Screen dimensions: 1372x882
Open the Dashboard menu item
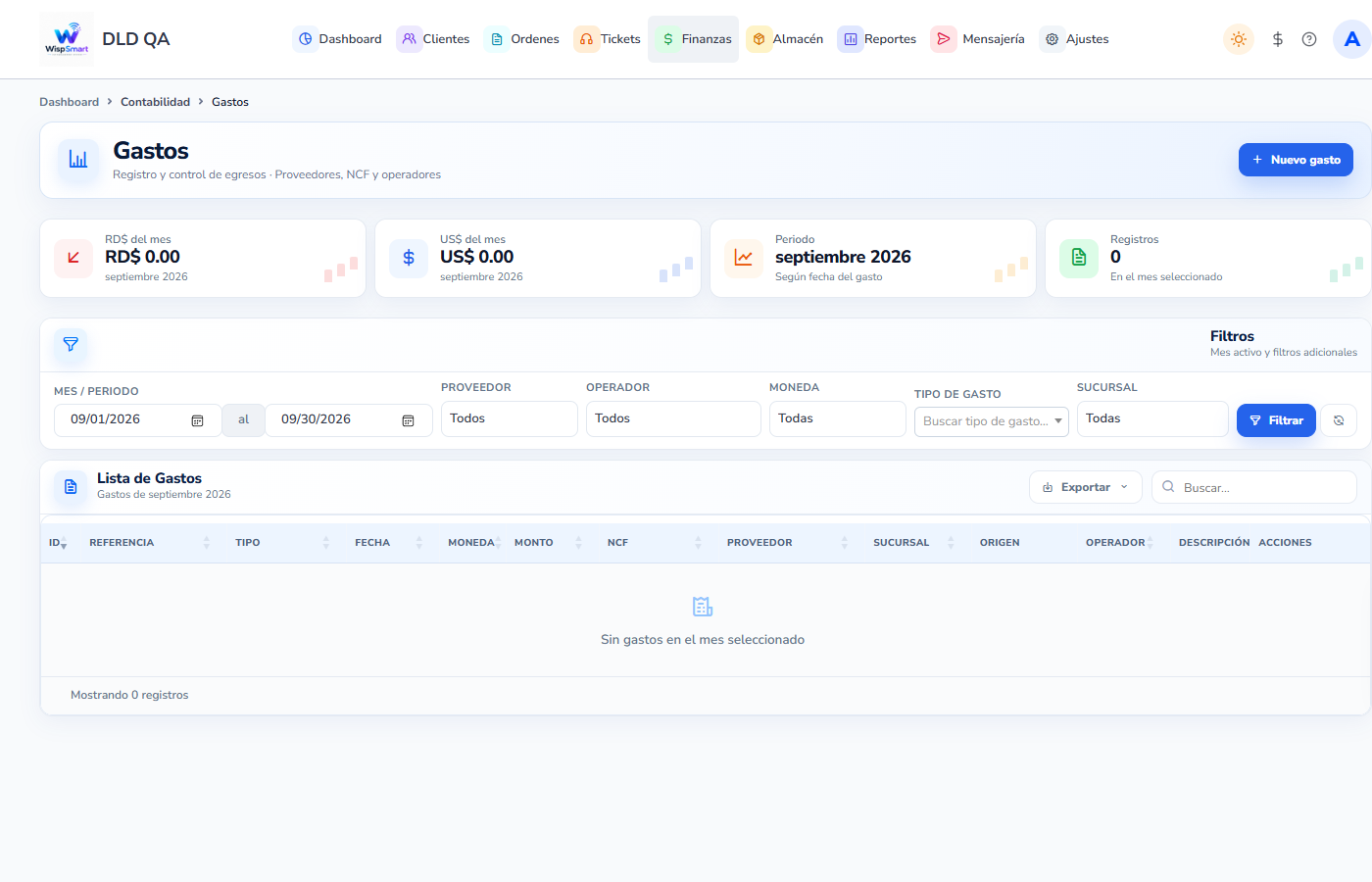(338, 39)
